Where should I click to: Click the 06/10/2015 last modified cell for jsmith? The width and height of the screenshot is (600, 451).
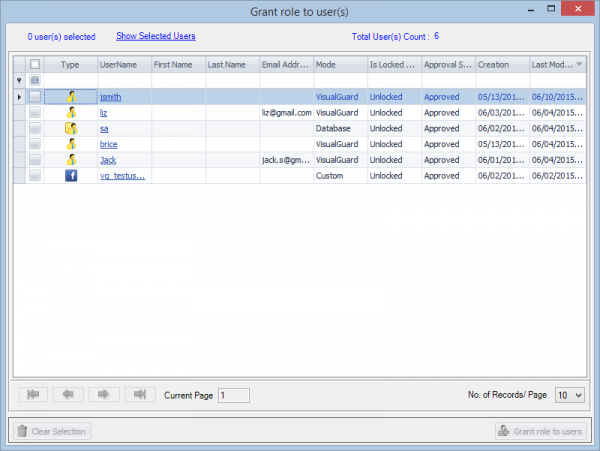[x=558, y=97]
